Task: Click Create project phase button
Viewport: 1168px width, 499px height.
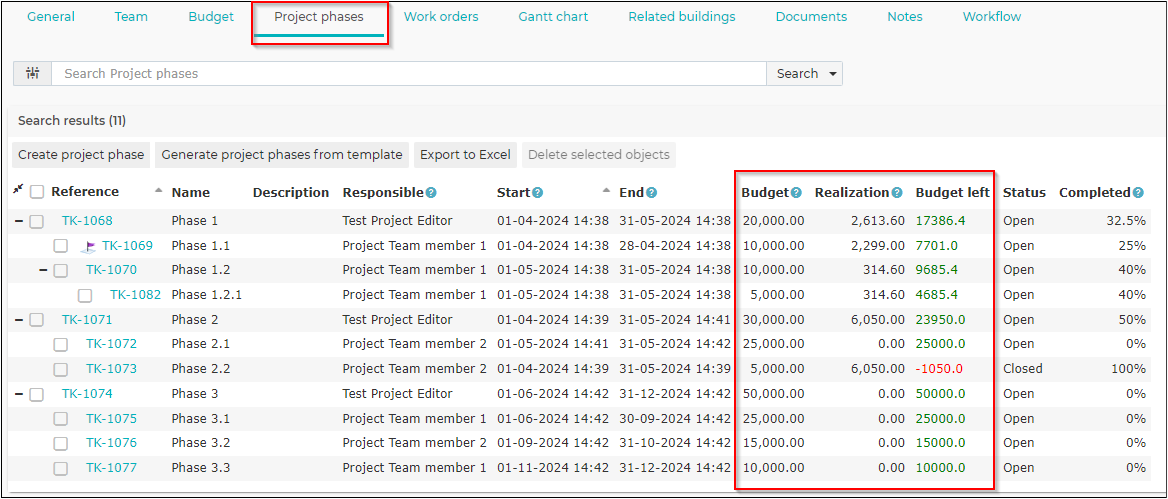Action: [81, 155]
